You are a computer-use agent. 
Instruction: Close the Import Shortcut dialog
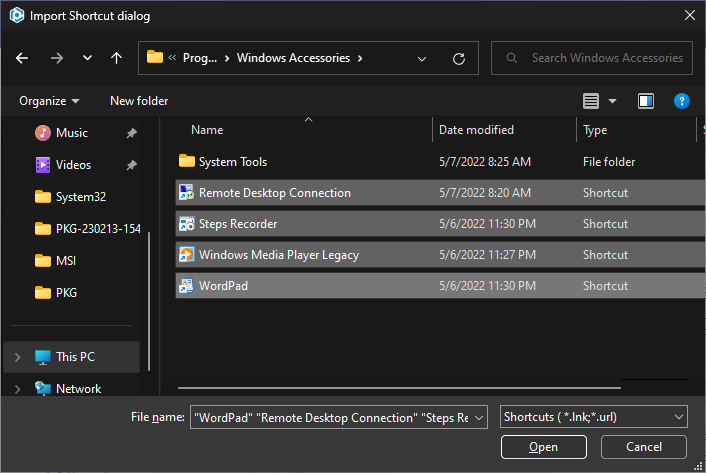(x=689, y=15)
